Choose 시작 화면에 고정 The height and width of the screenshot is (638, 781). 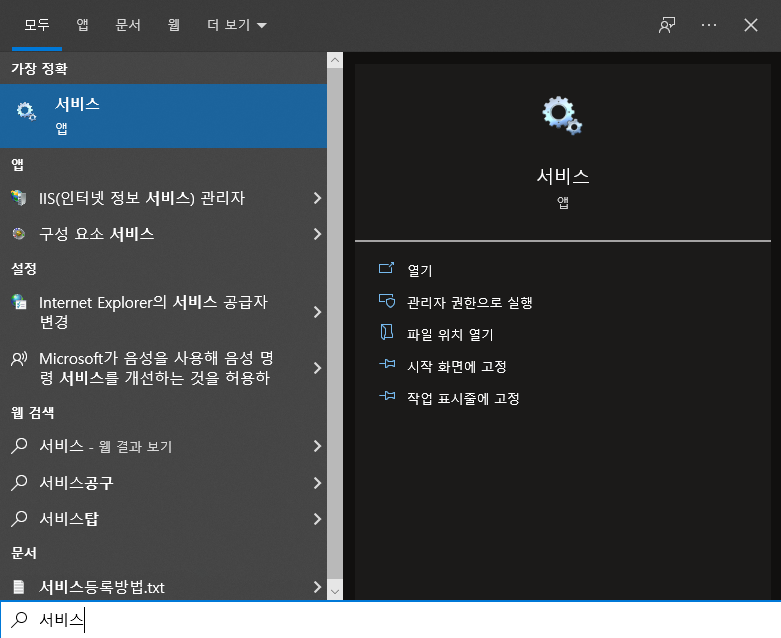[x=457, y=367]
